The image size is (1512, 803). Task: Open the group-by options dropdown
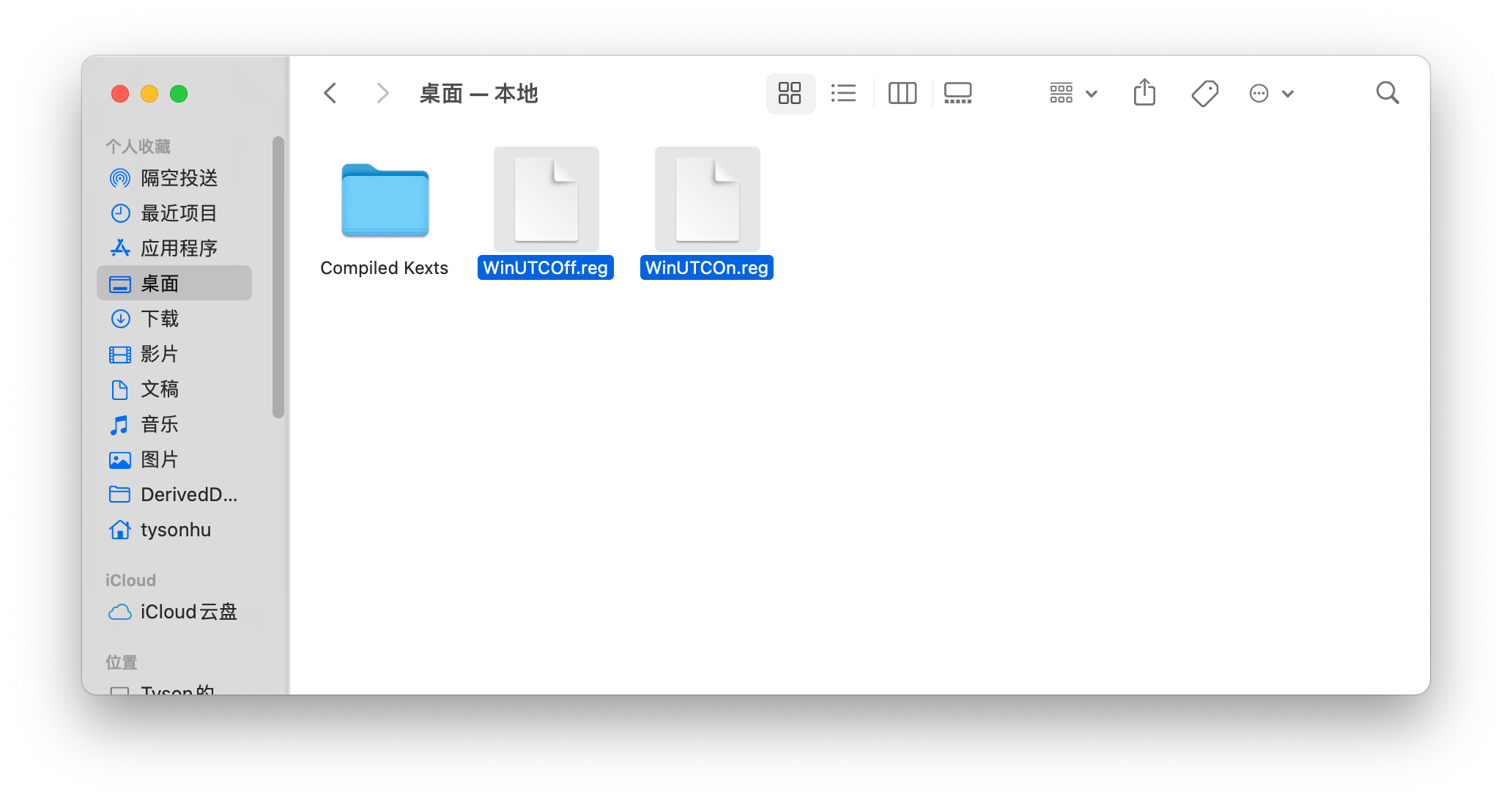pyautogui.click(x=1072, y=93)
